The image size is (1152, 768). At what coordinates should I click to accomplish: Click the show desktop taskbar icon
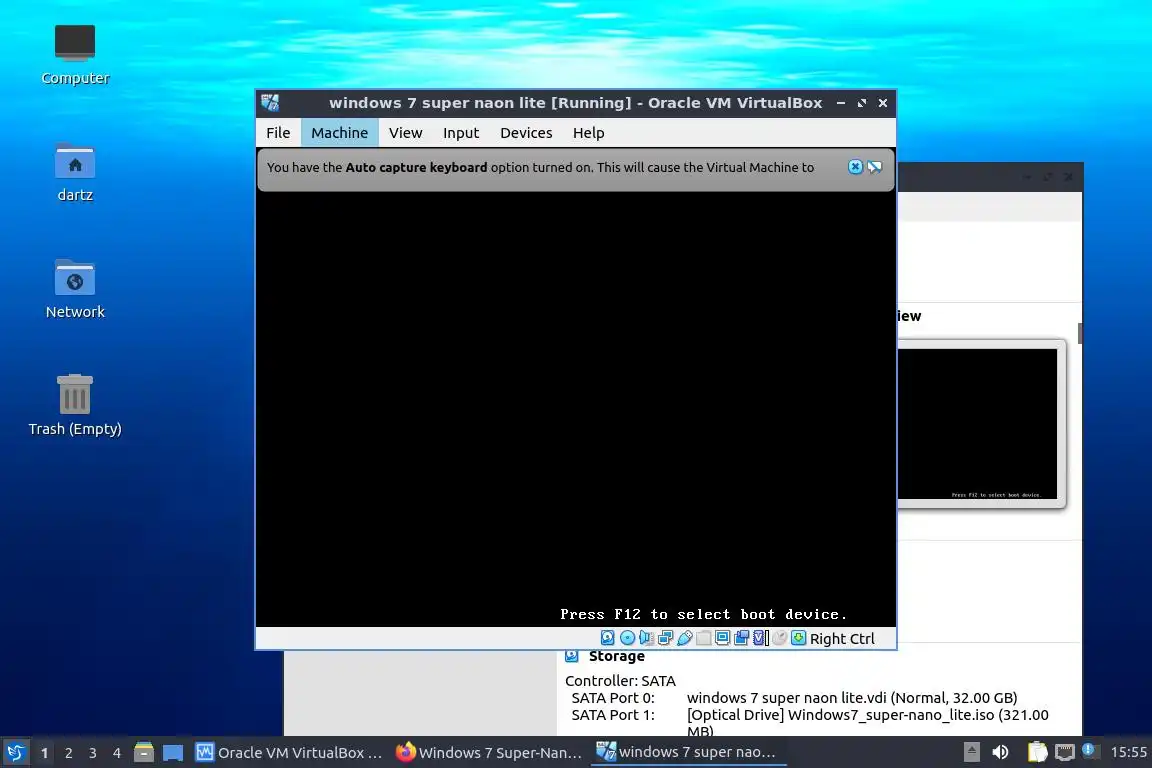coord(173,753)
